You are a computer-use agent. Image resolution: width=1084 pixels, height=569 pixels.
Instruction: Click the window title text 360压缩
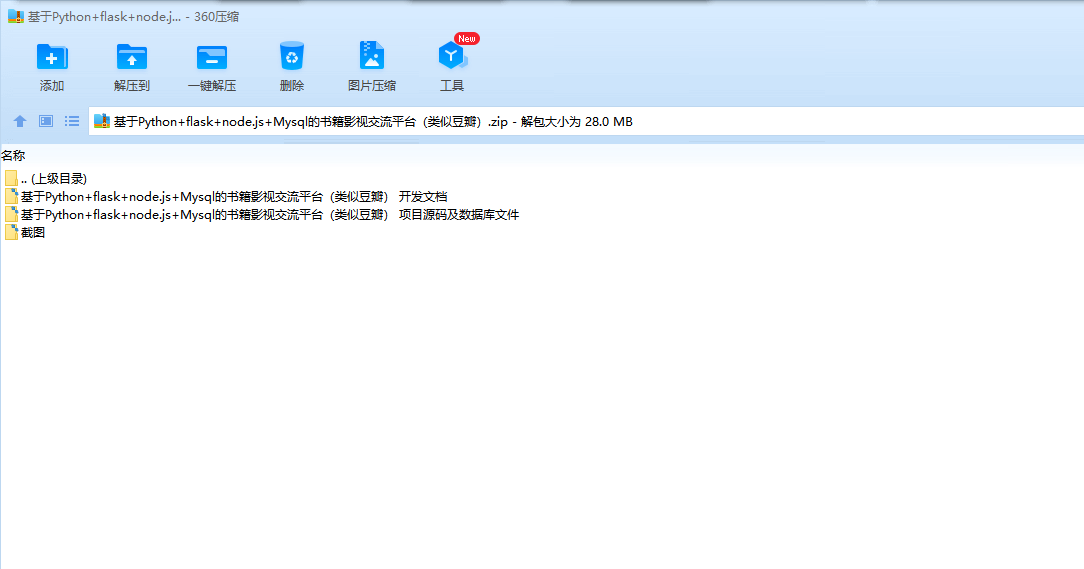(216, 17)
